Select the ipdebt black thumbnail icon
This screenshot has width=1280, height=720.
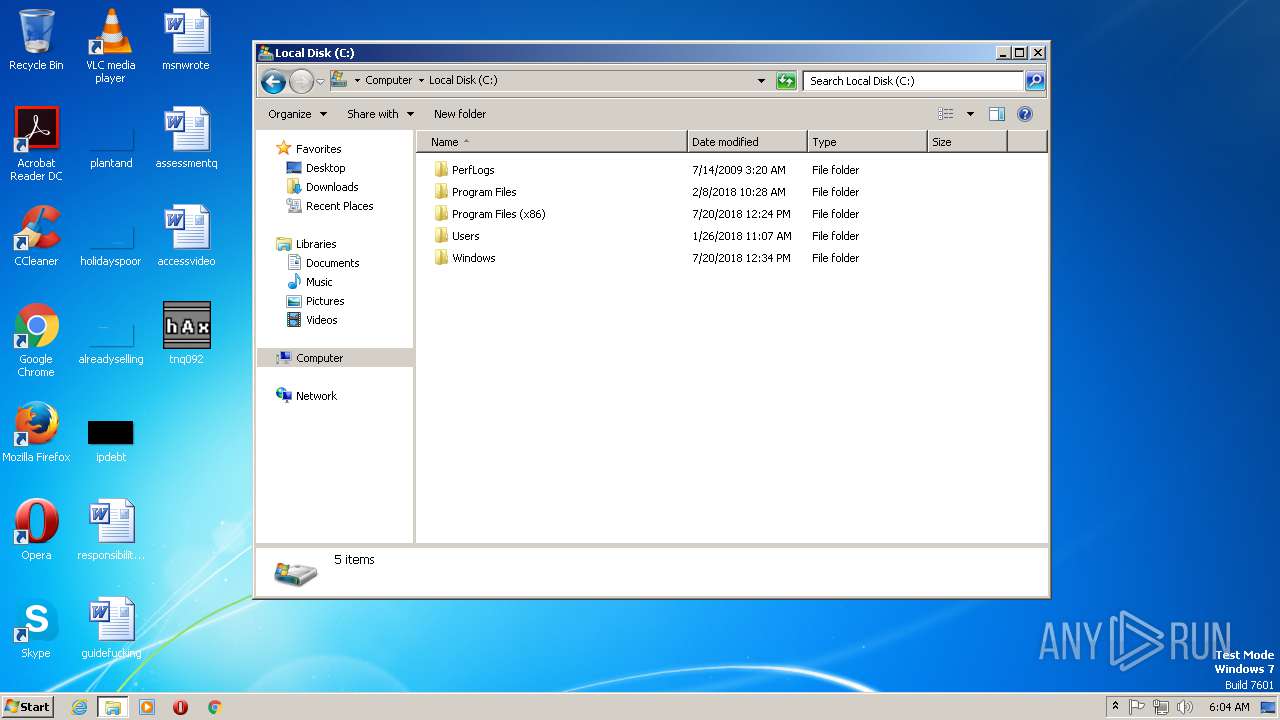pyautogui.click(x=111, y=440)
